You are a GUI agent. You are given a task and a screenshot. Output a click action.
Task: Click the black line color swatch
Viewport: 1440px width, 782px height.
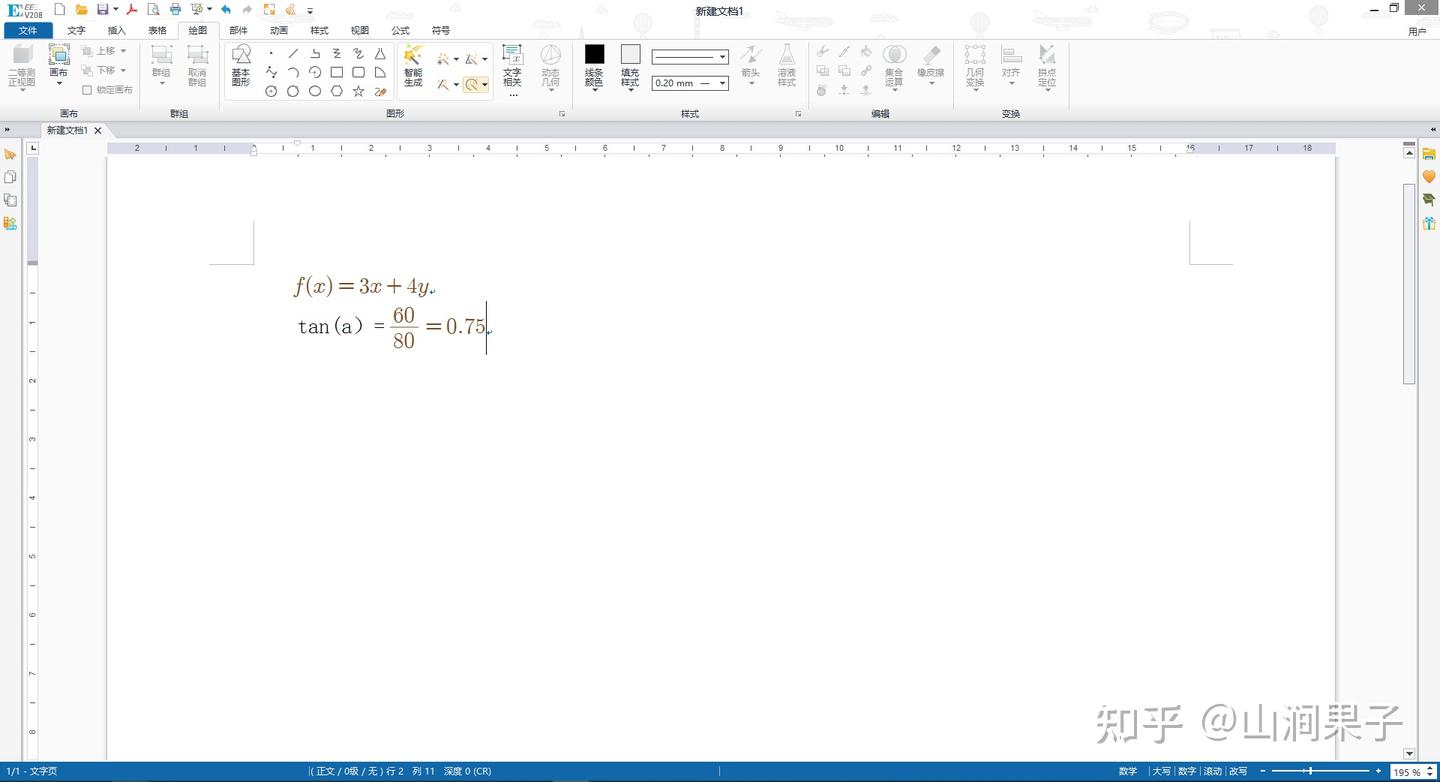tap(594, 54)
